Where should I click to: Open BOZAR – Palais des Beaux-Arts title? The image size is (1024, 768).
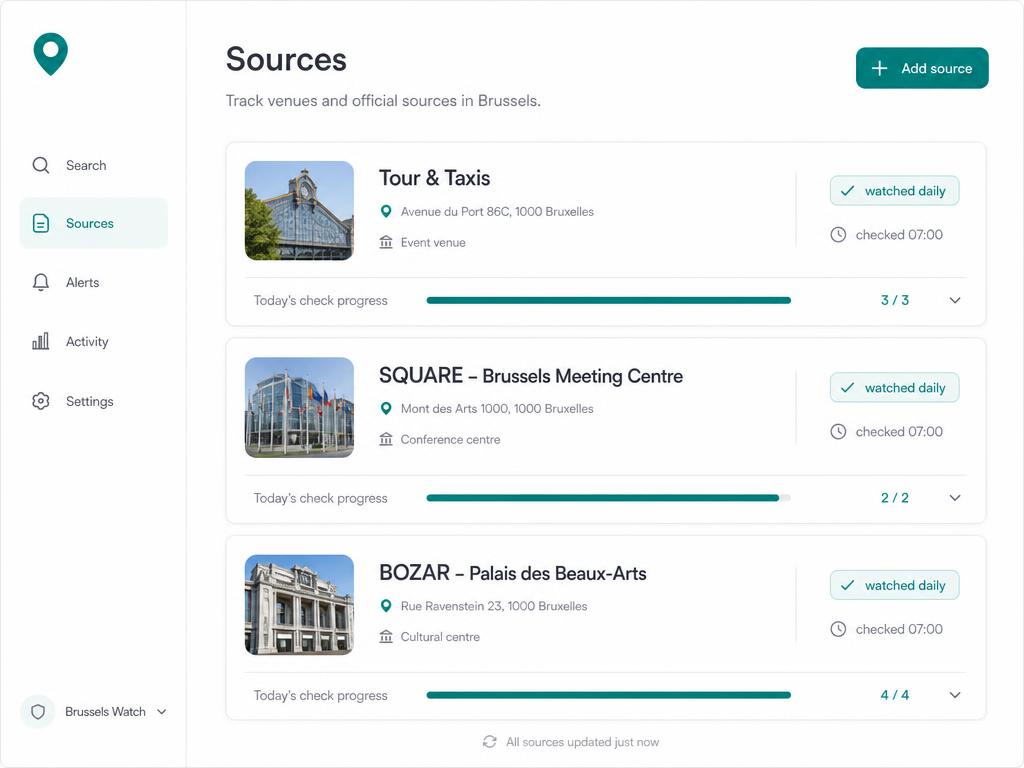[x=513, y=573]
